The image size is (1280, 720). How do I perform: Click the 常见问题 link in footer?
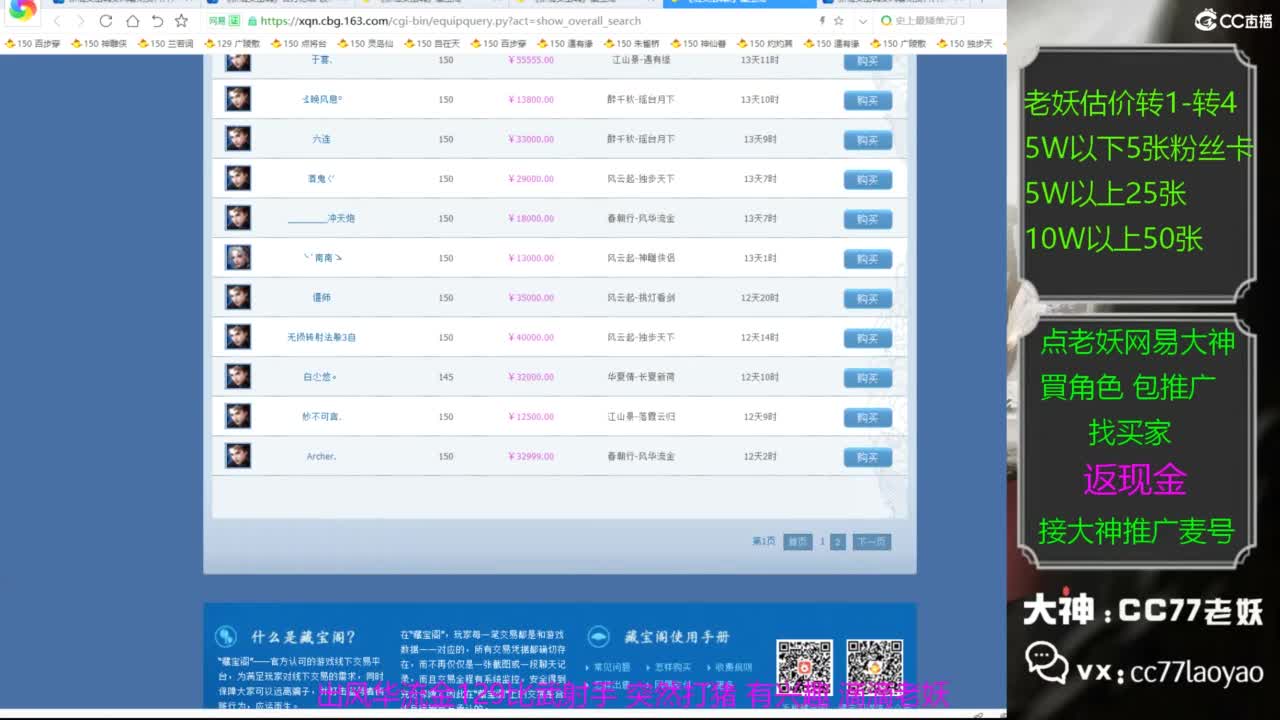pos(612,667)
